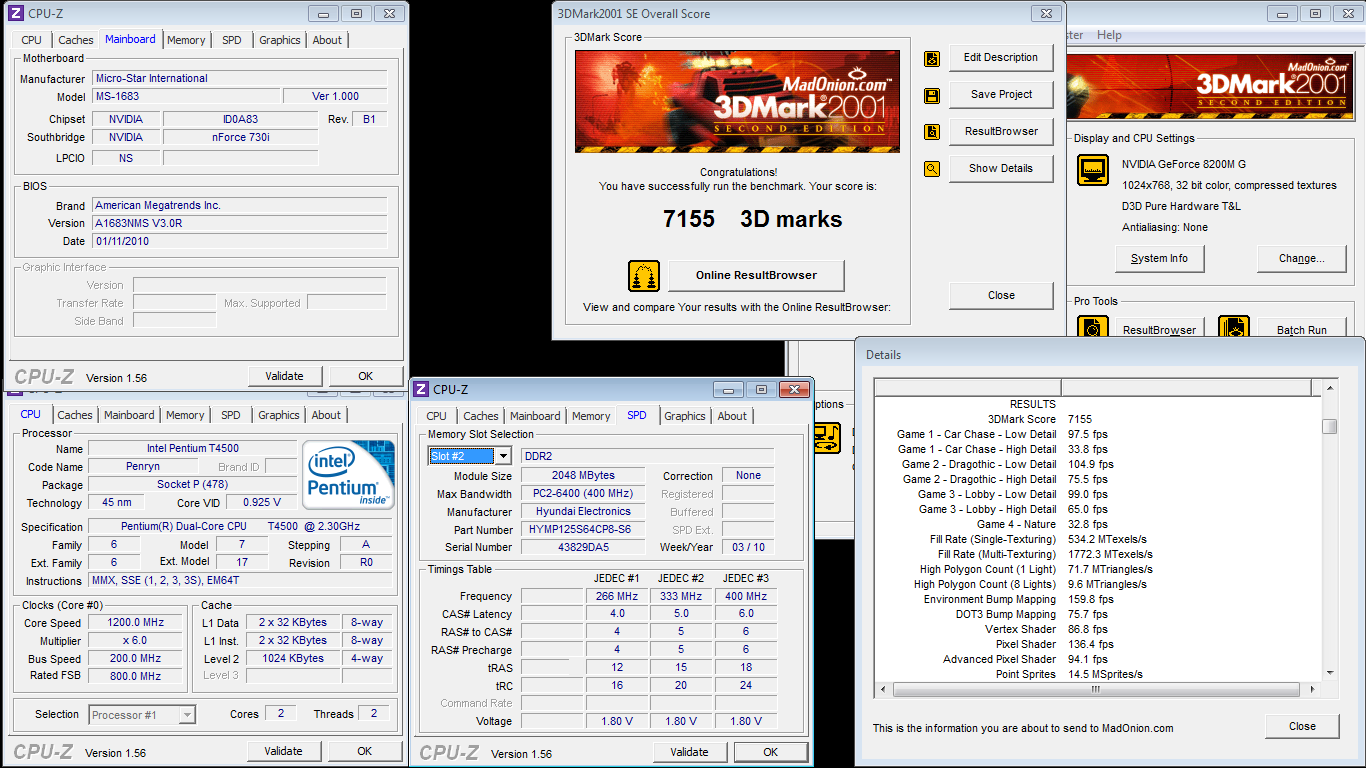
Task: Click Details horizontal scrollbar right arrow
Action: pyautogui.click(x=1314, y=689)
